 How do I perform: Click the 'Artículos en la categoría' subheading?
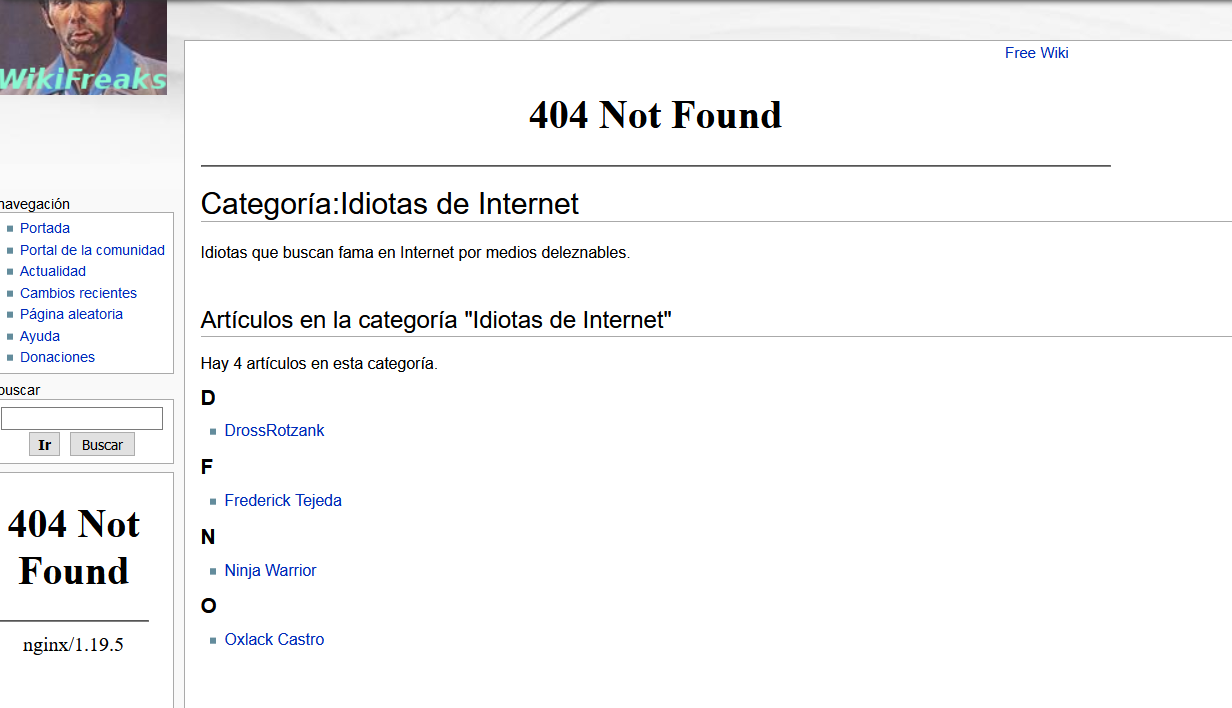(x=436, y=321)
